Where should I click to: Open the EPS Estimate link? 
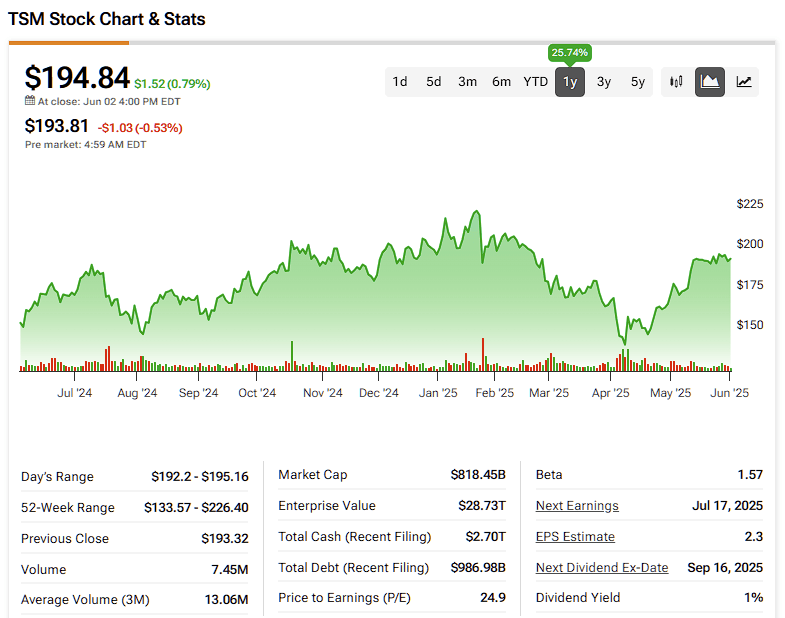pos(575,537)
